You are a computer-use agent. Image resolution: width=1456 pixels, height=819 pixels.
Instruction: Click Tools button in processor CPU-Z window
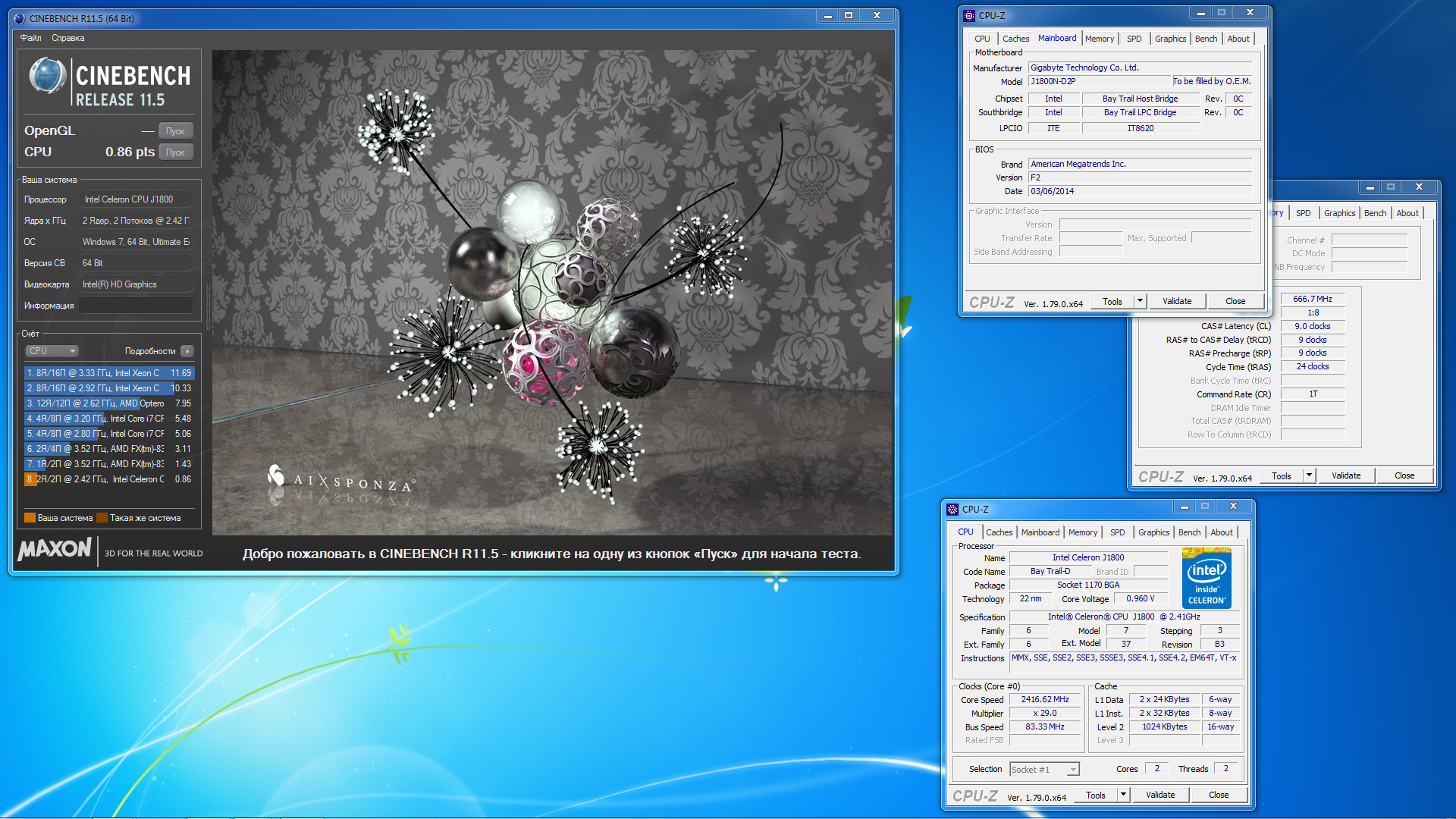(1096, 795)
